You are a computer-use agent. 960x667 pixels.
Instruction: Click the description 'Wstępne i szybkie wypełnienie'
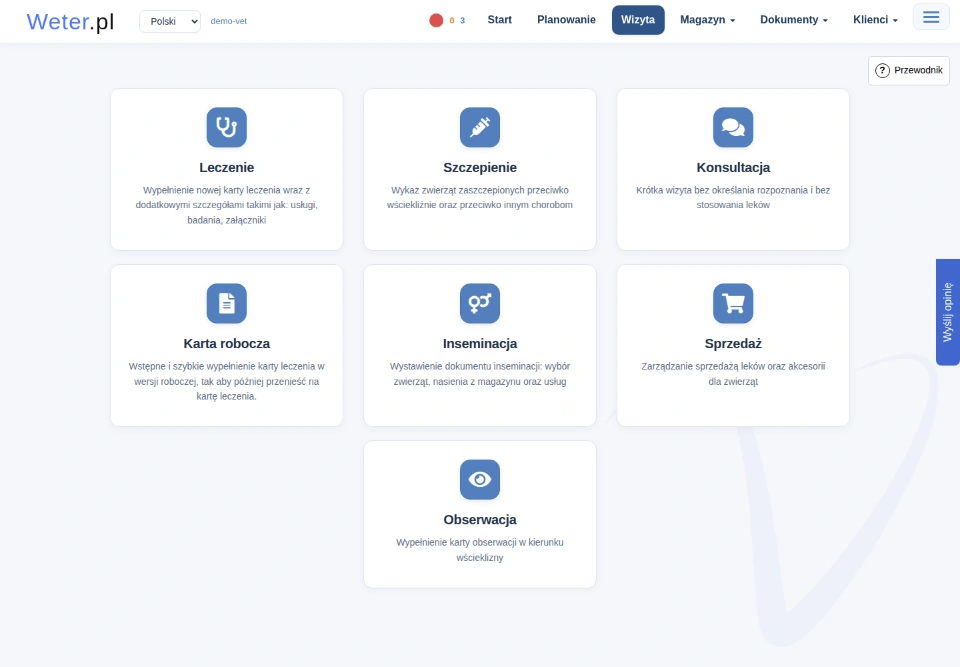pos(227,381)
